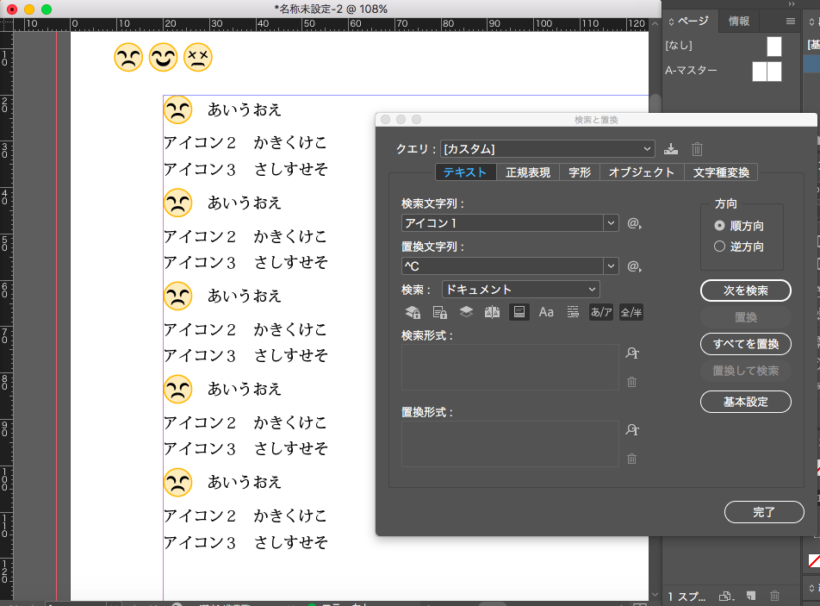This screenshot has height=606, width=820.
Task: Switch to the 正規表現 tab
Action: point(527,173)
